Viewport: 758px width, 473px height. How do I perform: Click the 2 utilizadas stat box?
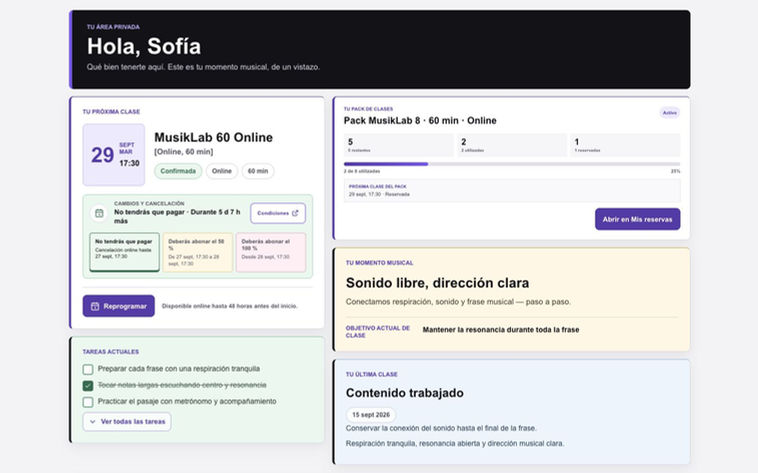(x=511, y=145)
